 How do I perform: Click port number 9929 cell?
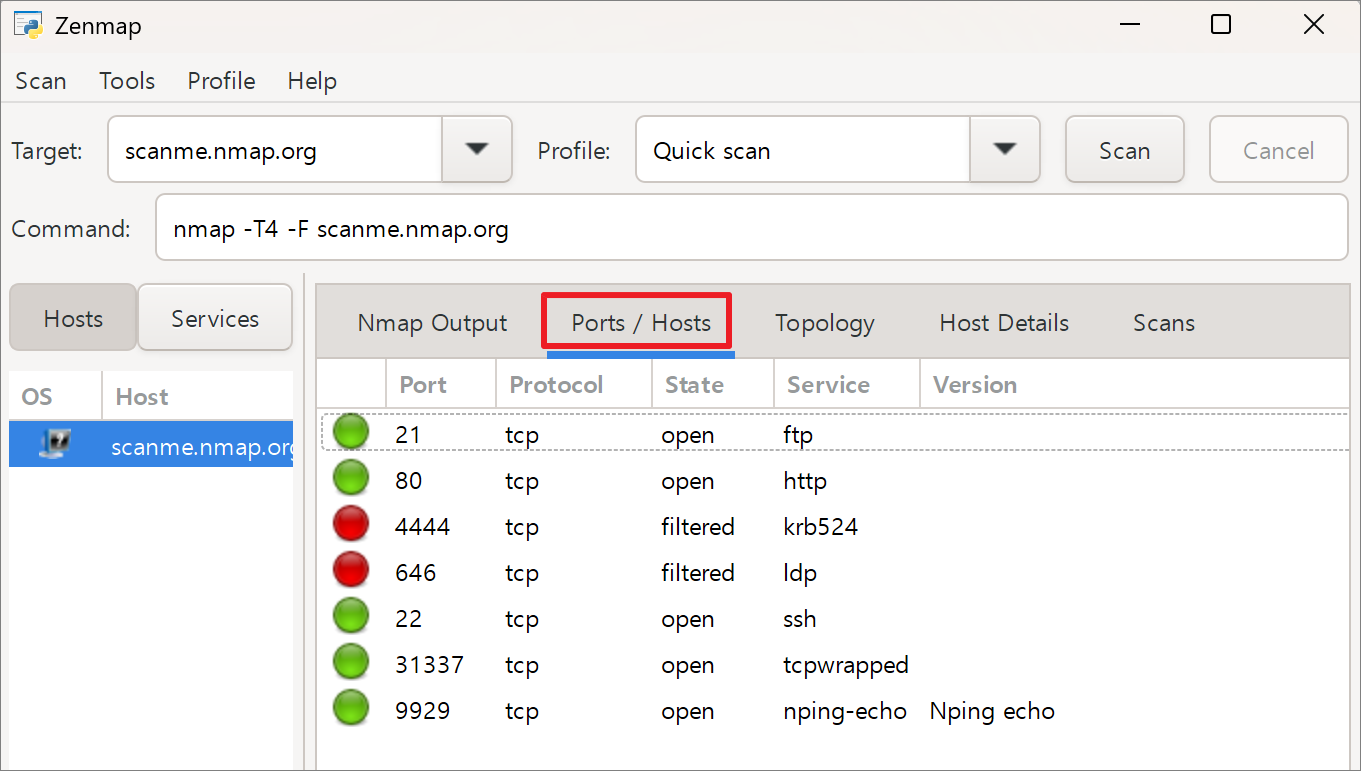(423, 711)
